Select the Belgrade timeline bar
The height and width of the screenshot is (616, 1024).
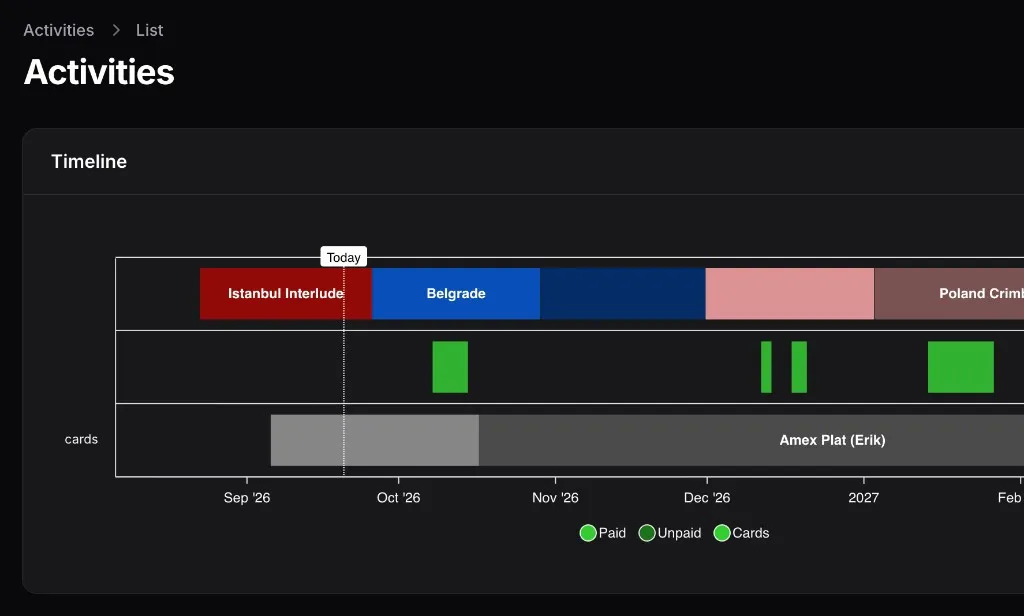pyautogui.click(x=456, y=293)
